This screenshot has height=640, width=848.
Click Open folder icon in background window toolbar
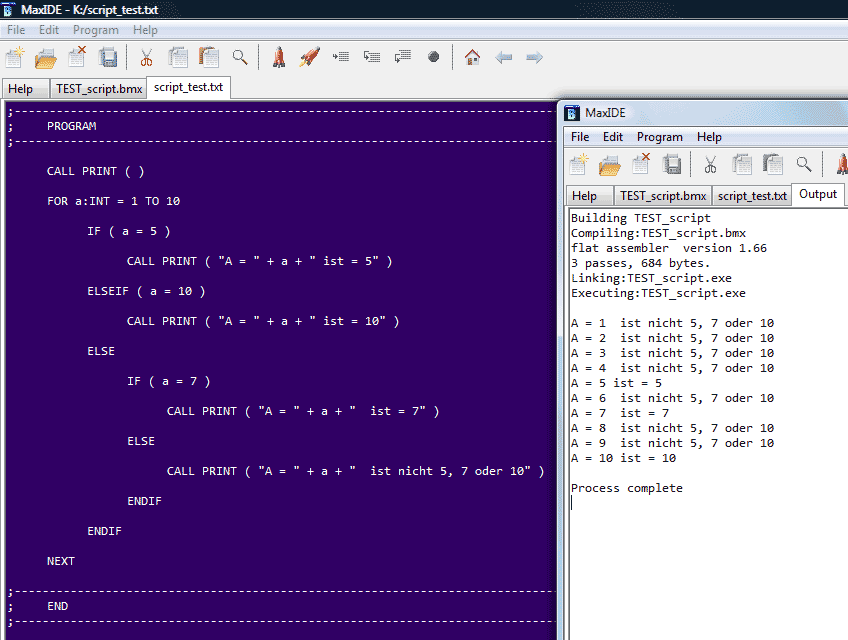[x=46, y=57]
